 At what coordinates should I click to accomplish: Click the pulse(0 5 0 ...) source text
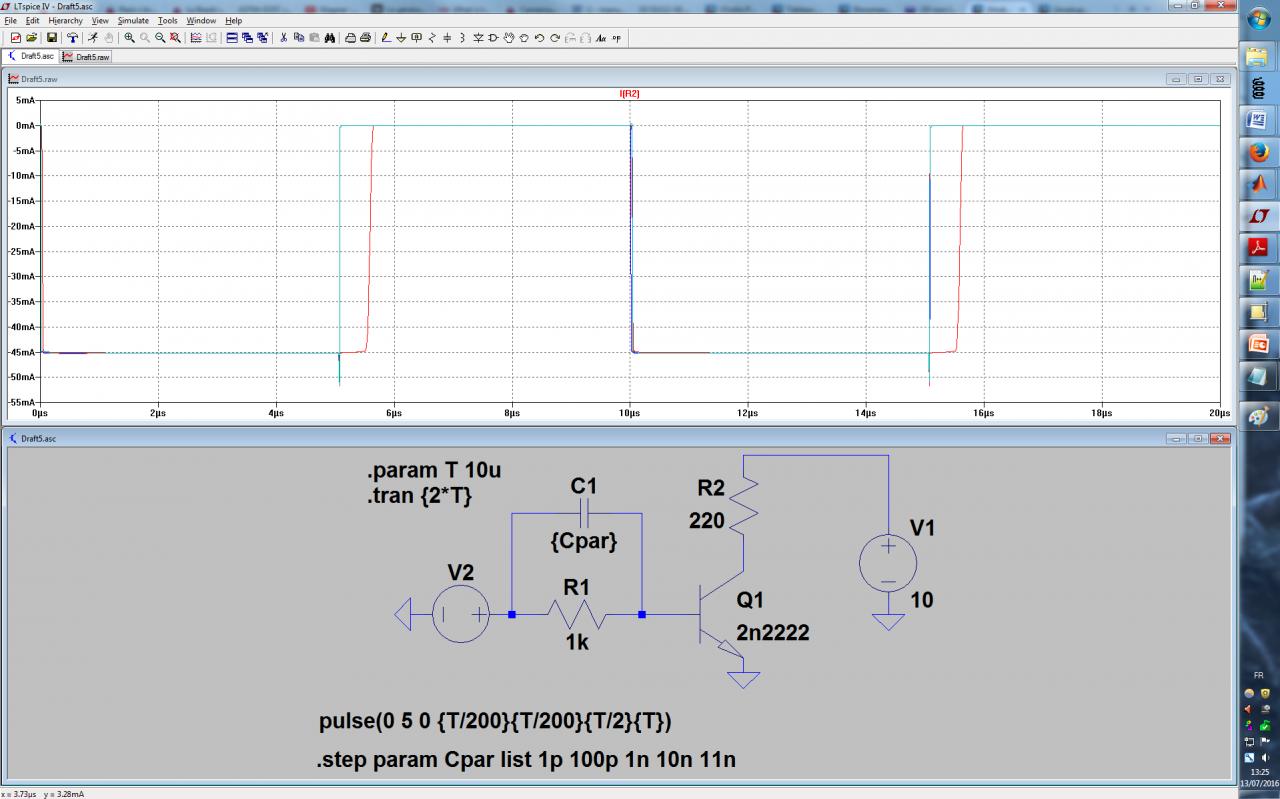496,722
